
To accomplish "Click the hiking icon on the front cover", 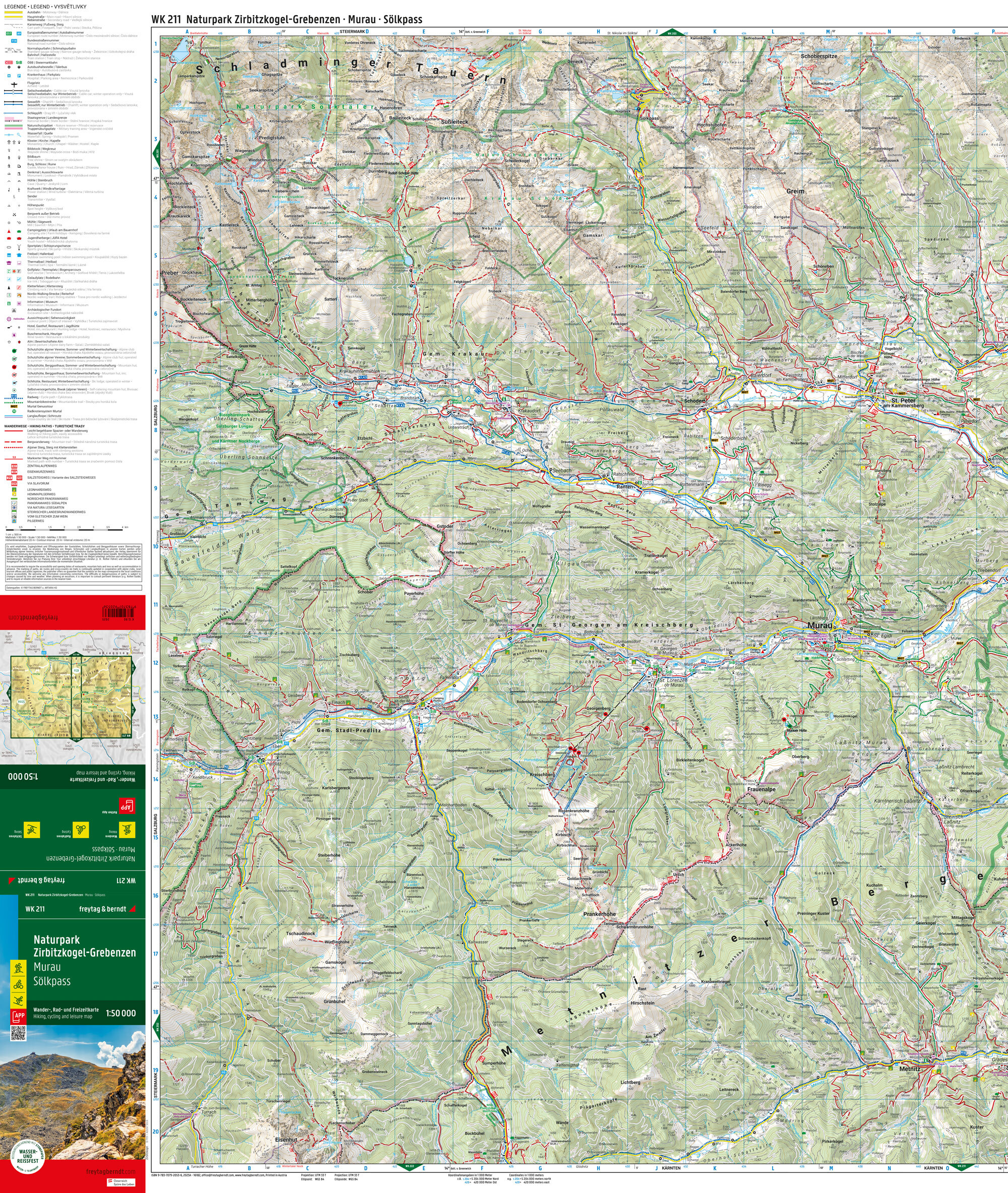I will (19, 967).
